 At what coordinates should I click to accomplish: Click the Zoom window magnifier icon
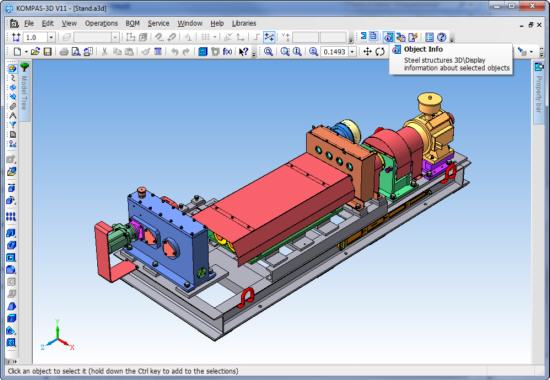(x=268, y=52)
